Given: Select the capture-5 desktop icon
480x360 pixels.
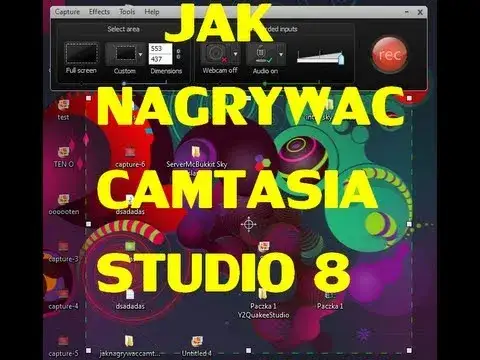Looking at the screenshot, I should [x=63, y=346].
